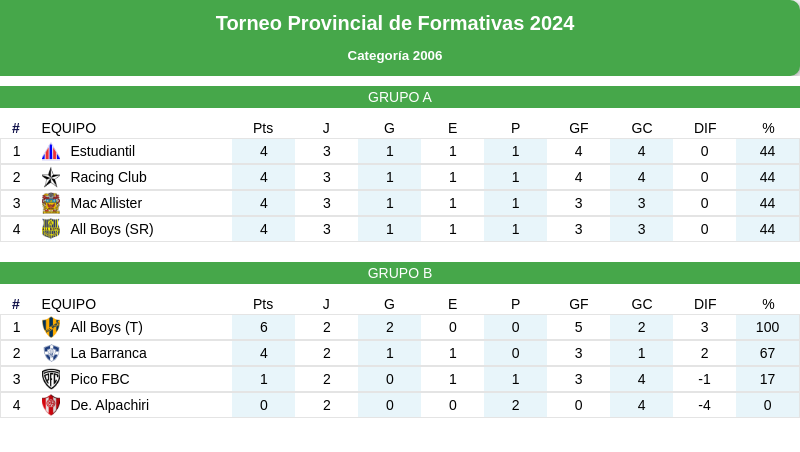Image resolution: width=800 pixels, height=452 pixels.
Task: Click De. Alpachiri's -4 goal difference cell
Action: click(x=705, y=405)
